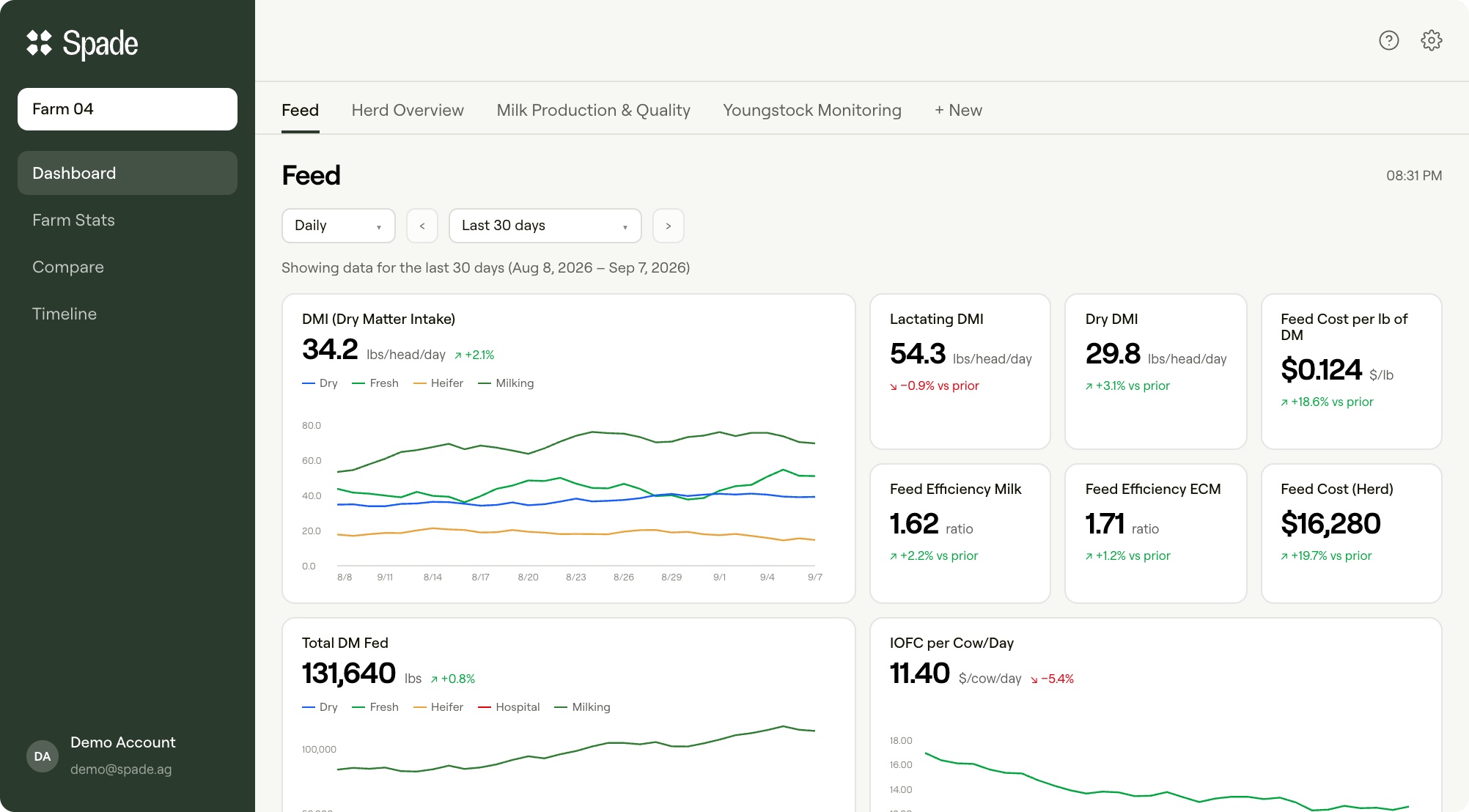This screenshot has width=1469, height=812.
Task: Go to next date range arrow
Action: 669,226
